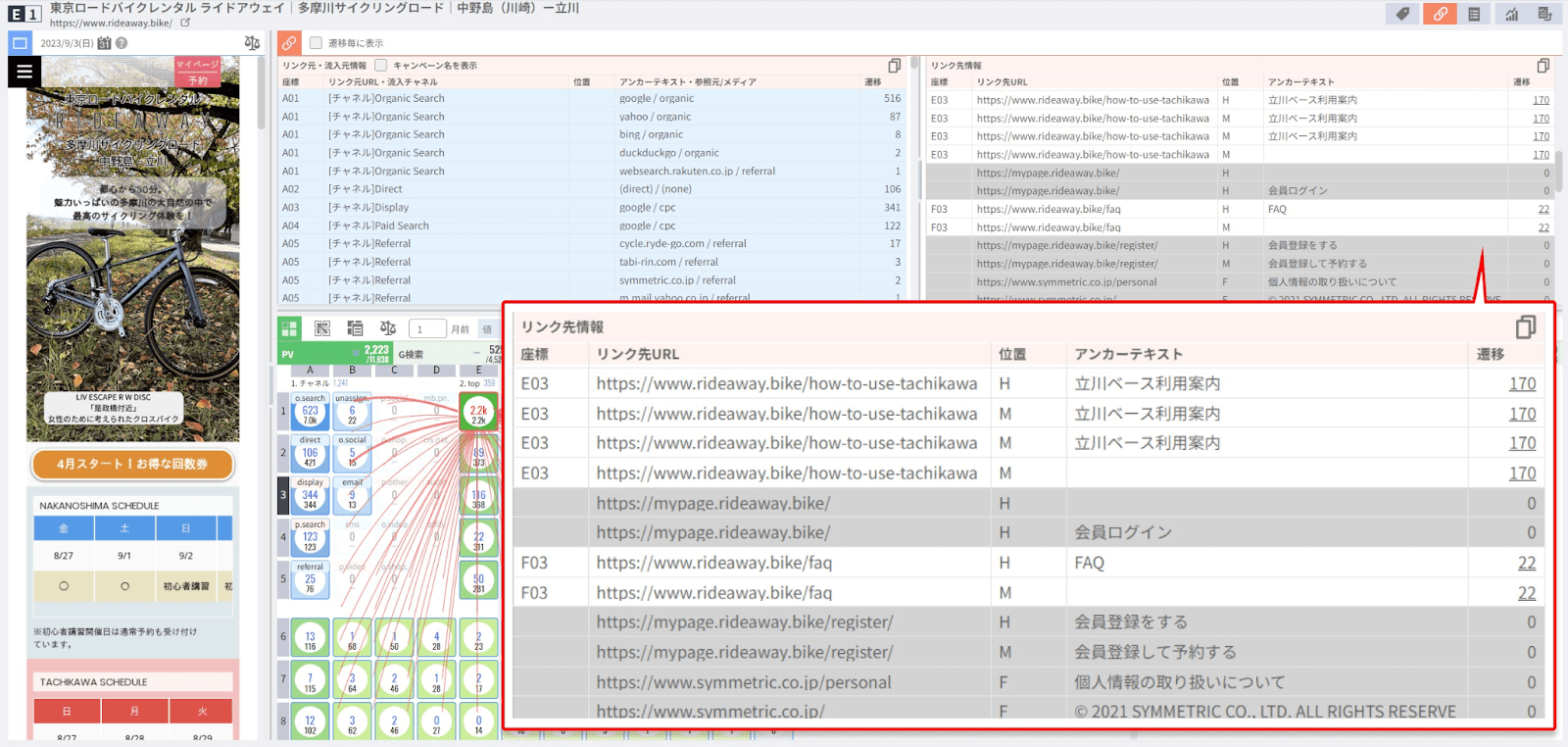Select the circle node 12 over 102 in row 8
The image size is (1568, 747).
[311, 722]
